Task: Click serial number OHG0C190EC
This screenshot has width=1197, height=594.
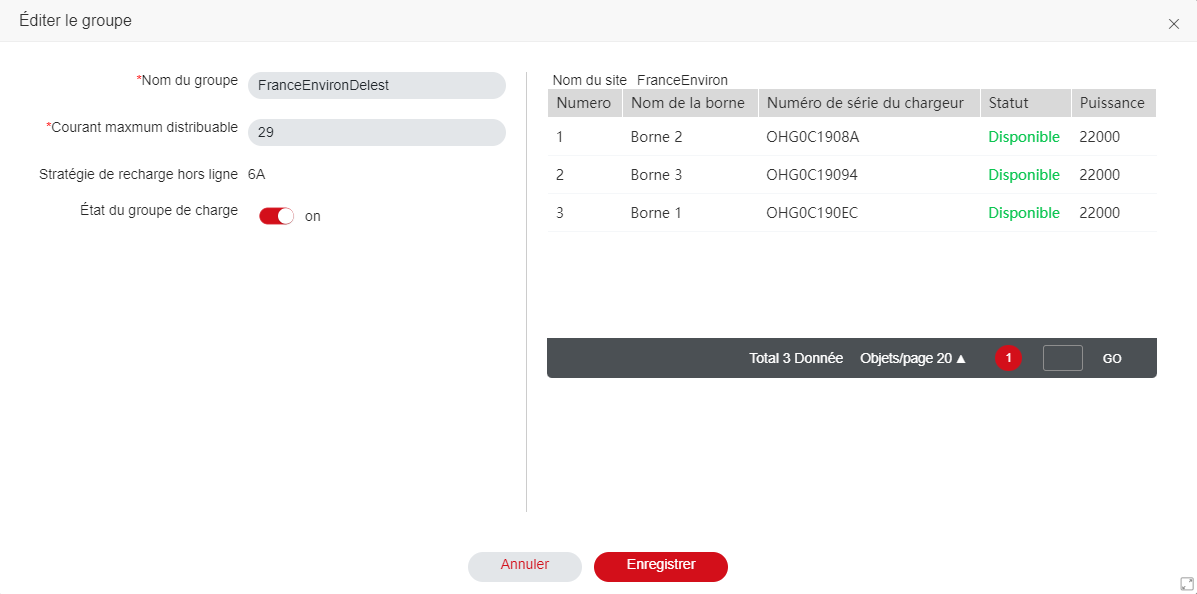Action: point(812,213)
